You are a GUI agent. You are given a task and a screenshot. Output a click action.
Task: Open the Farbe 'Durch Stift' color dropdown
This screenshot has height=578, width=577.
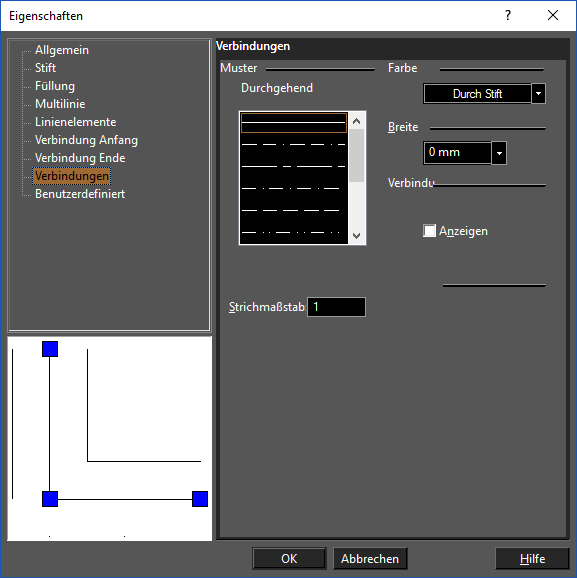pos(538,94)
